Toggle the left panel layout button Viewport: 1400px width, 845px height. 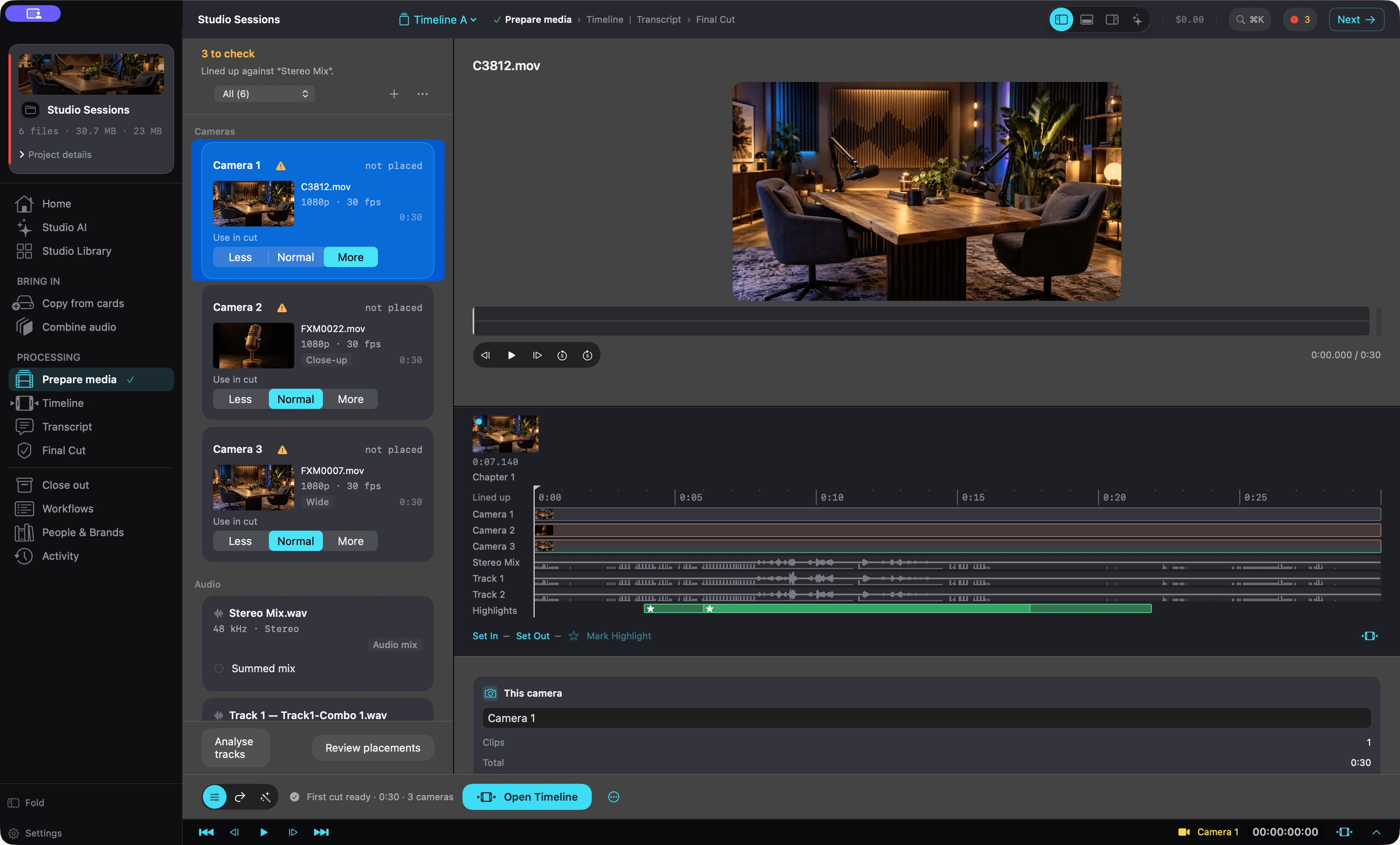pyautogui.click(x=1061, y=19)
